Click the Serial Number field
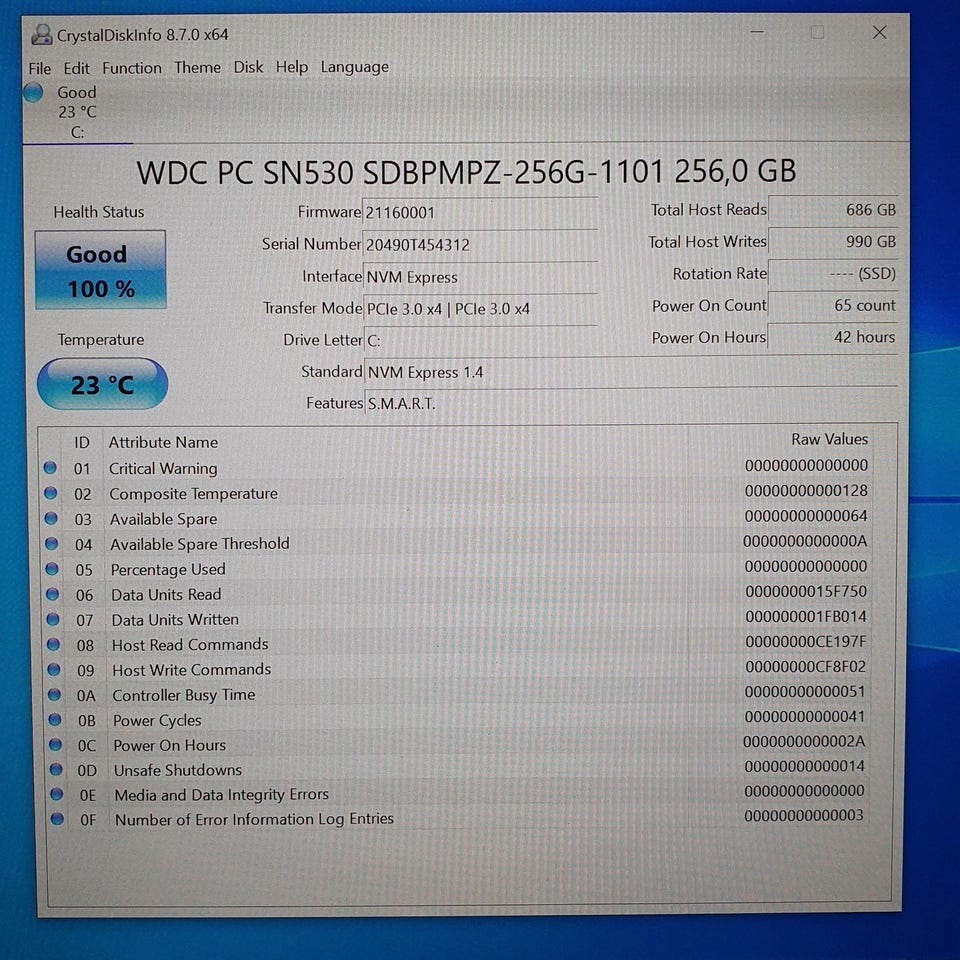 [x=480, y=245]
